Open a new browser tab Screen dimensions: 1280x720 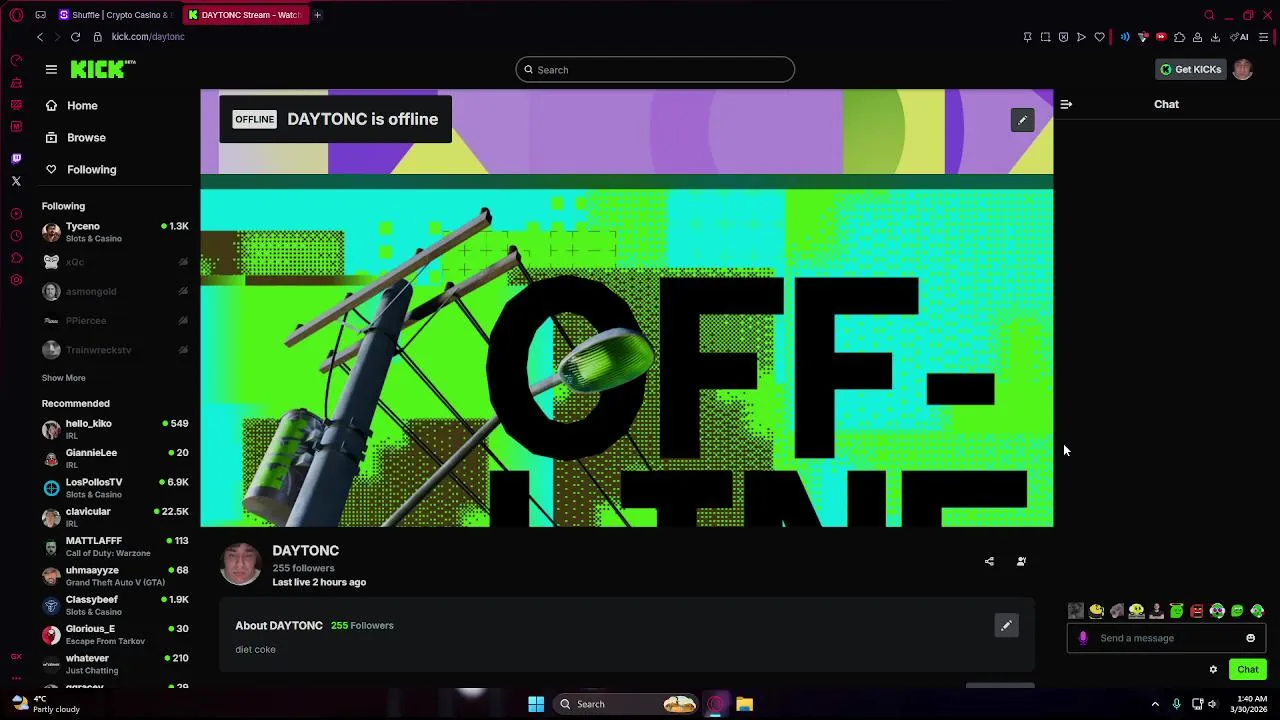click(x=317, y=15)
